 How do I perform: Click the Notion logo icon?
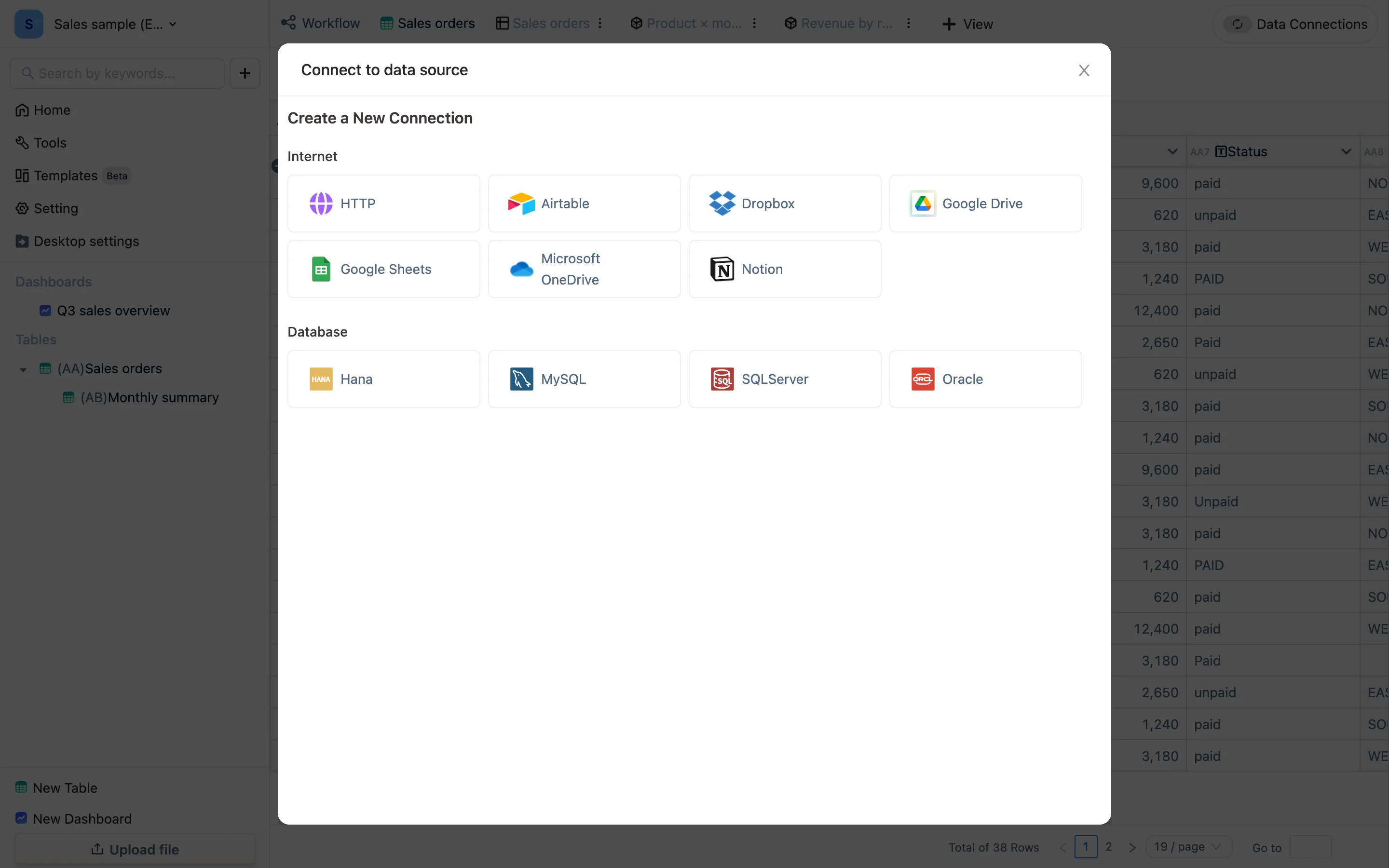pos(722,269)
